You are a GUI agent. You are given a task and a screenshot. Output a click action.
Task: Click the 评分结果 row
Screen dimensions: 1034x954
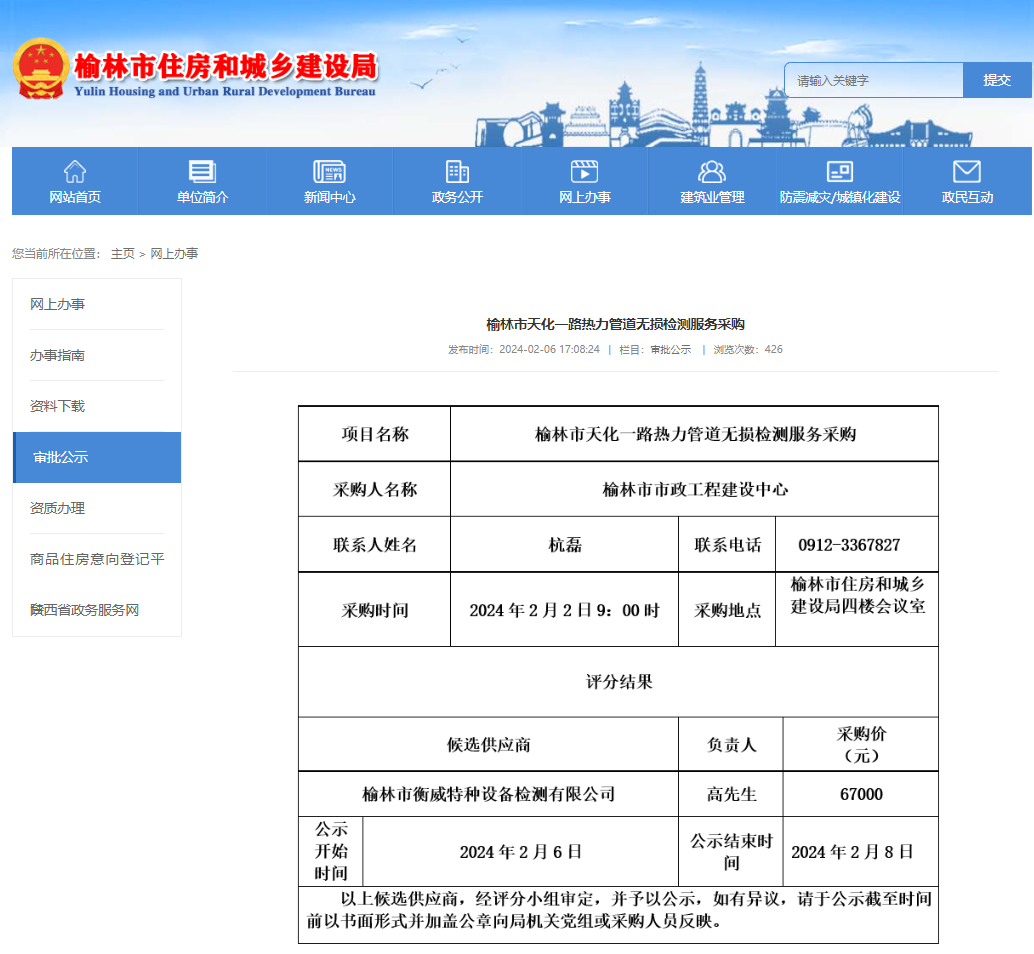point(619,682)
